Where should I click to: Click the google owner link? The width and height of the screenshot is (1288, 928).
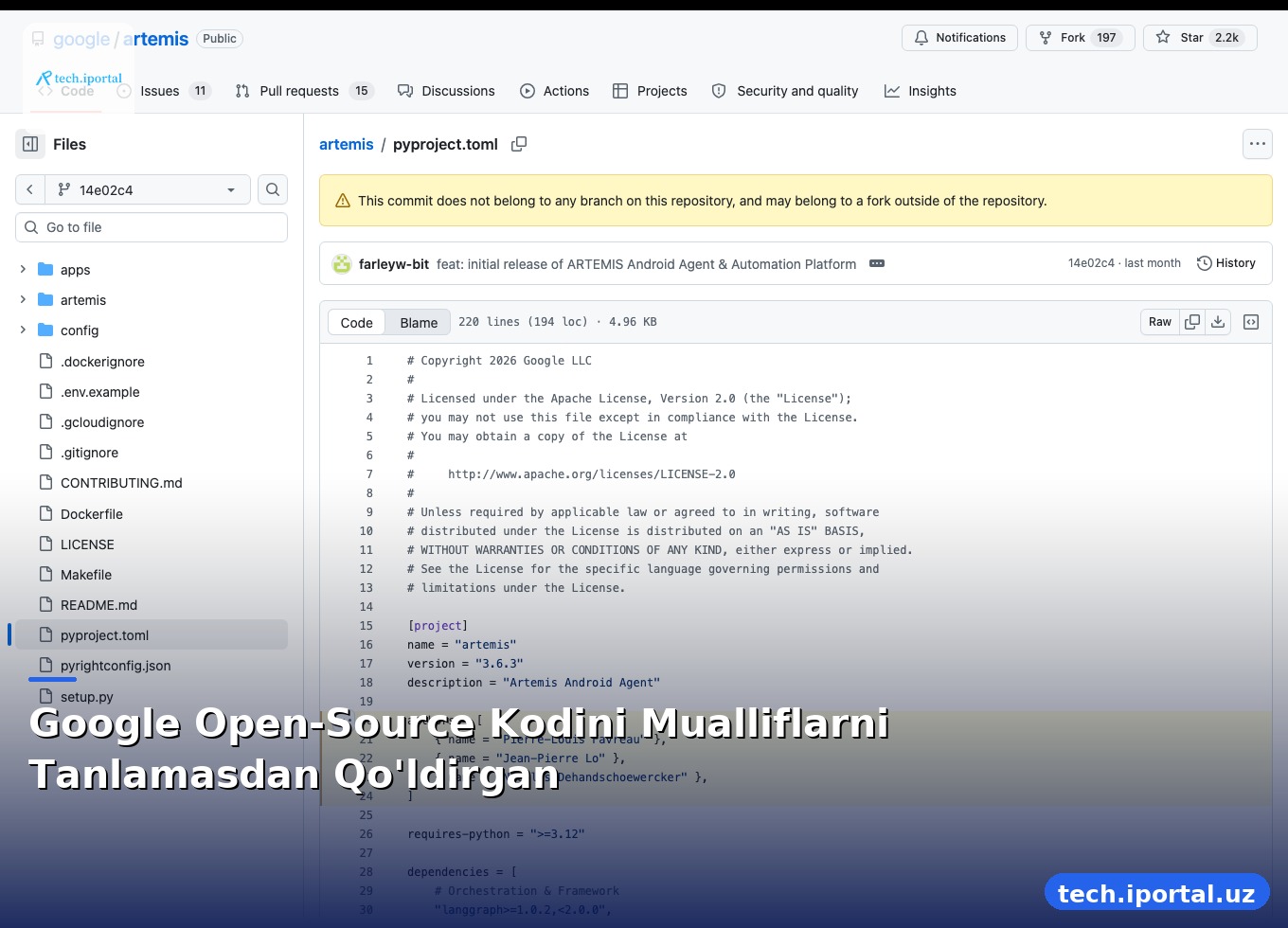click(x=81, y=39)
